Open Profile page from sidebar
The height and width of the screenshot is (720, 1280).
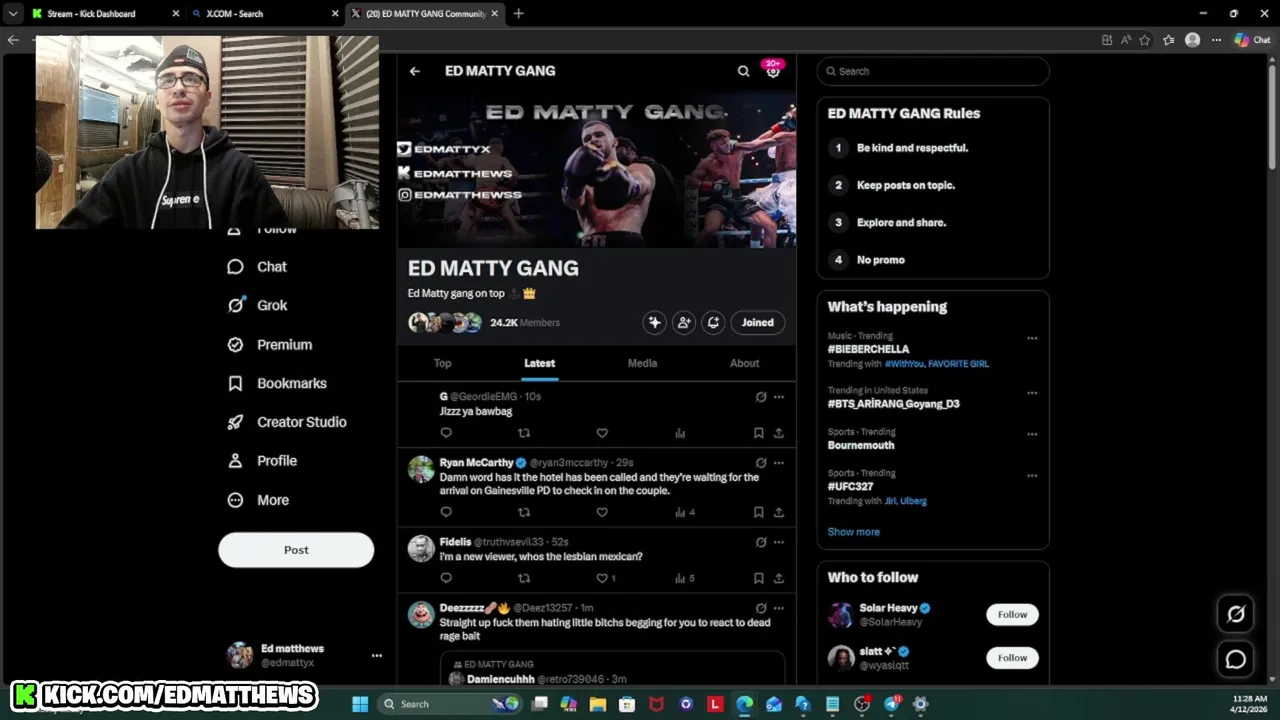tap(261, 461)
